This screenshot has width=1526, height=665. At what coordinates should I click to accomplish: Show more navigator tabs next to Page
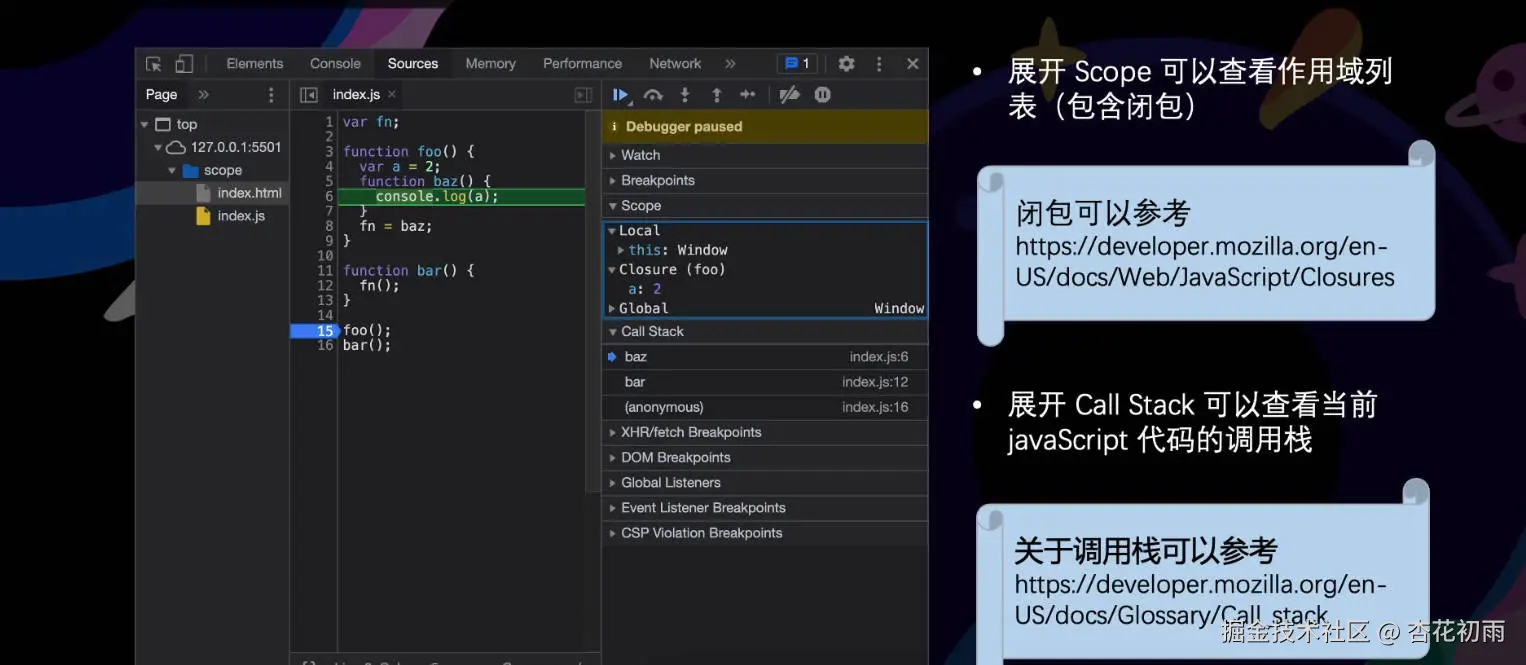coord(203,94)
